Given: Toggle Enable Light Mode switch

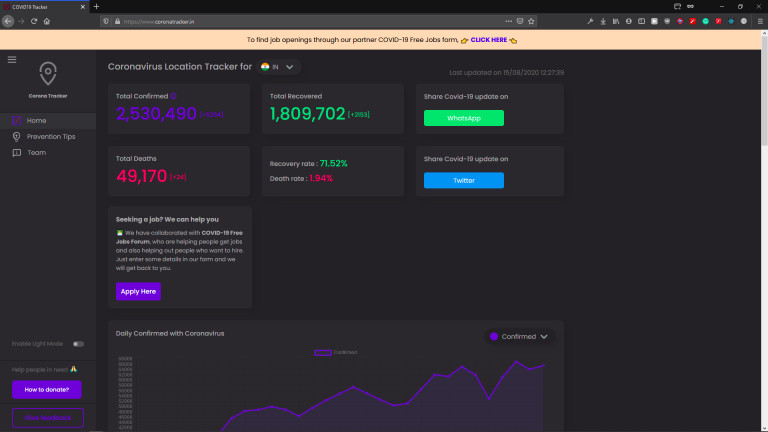Looking at the screenshot, I should pos(78,344).
